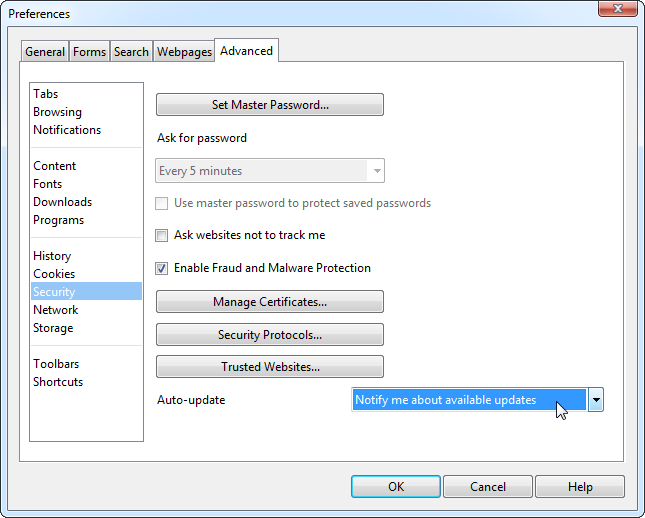Select Cookies in the sidebar list
Screen dimensions: 645x518
(54, 274)
